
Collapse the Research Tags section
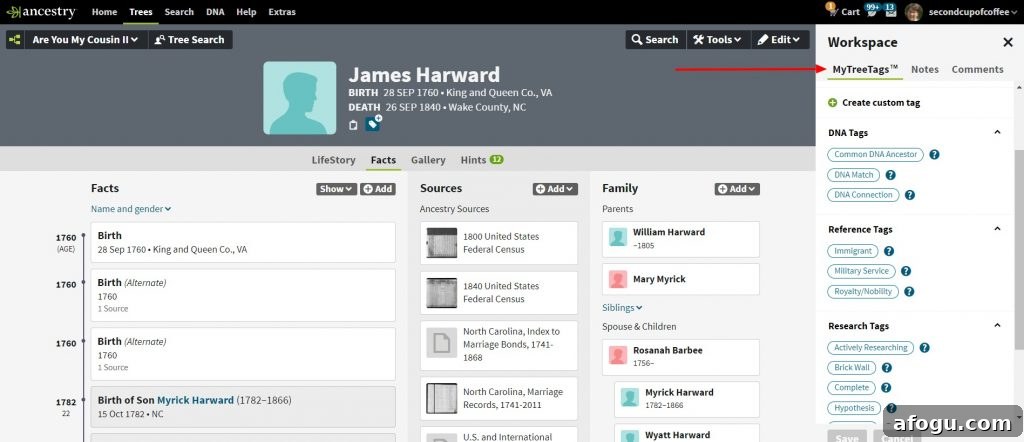coord(997,326)
